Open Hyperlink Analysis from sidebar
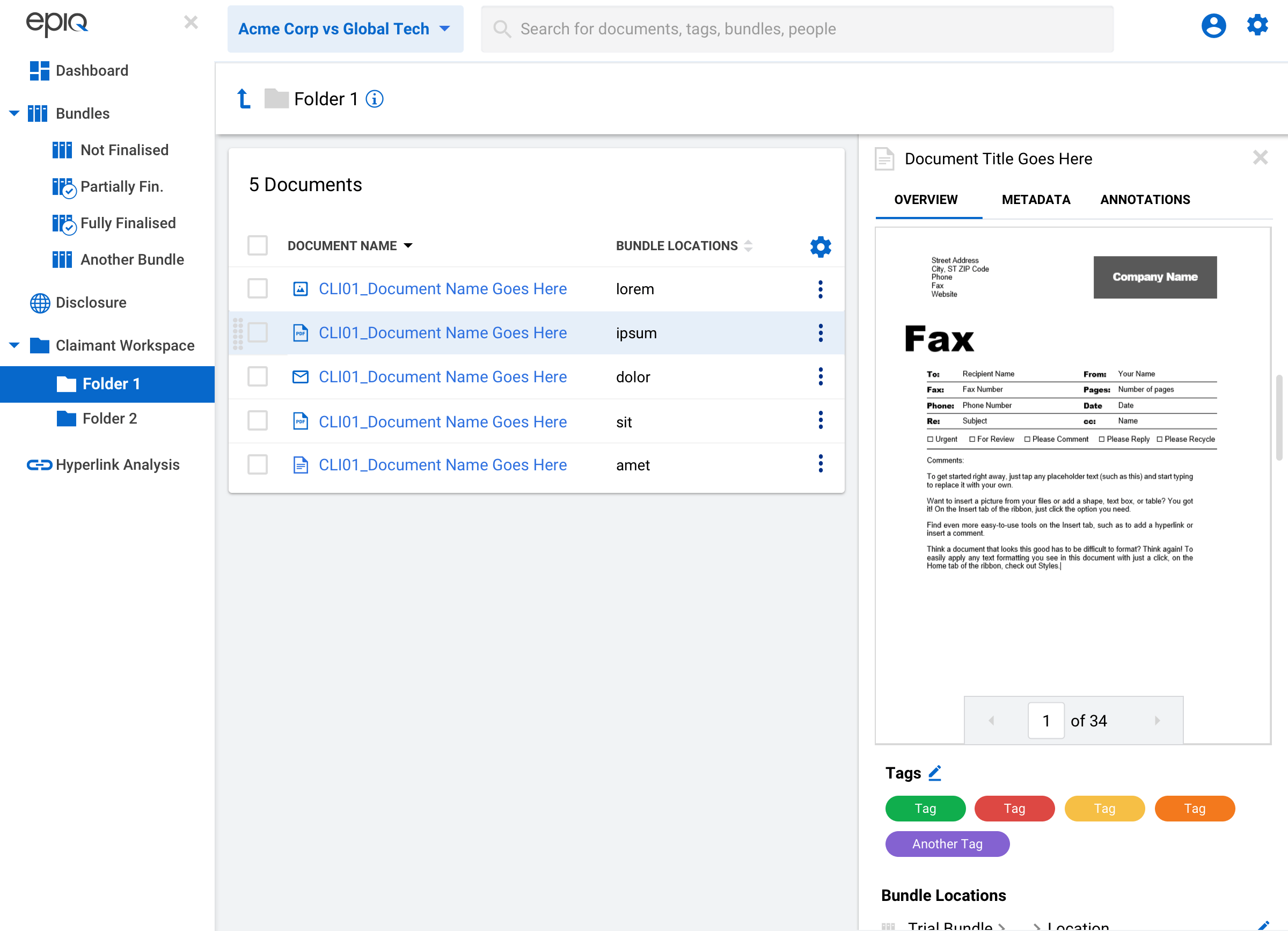Image resolution: width=1288 pixels, height=931 pixels. pyautogui.click(x=117, y=464)
